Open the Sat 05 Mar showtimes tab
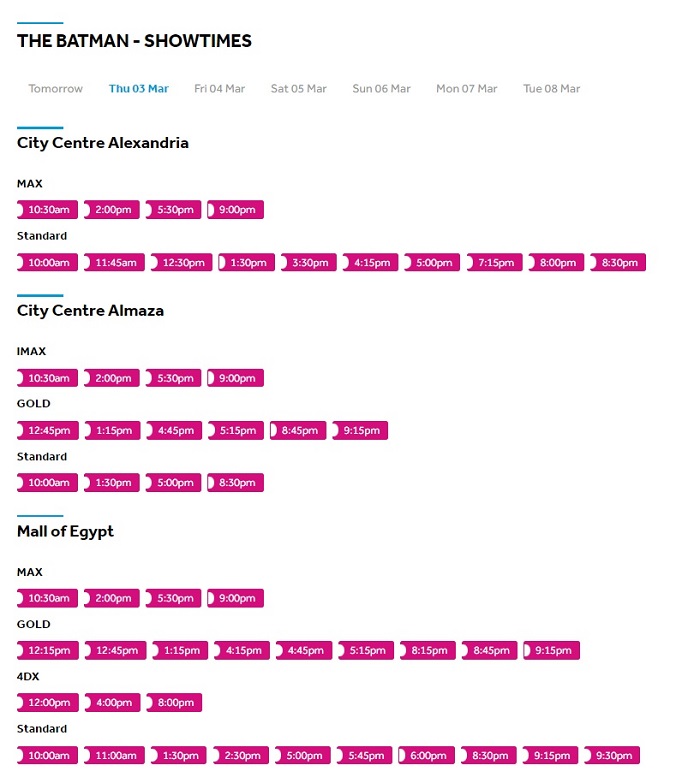Viewport: 700px width, 777px height. coord(298,89)
